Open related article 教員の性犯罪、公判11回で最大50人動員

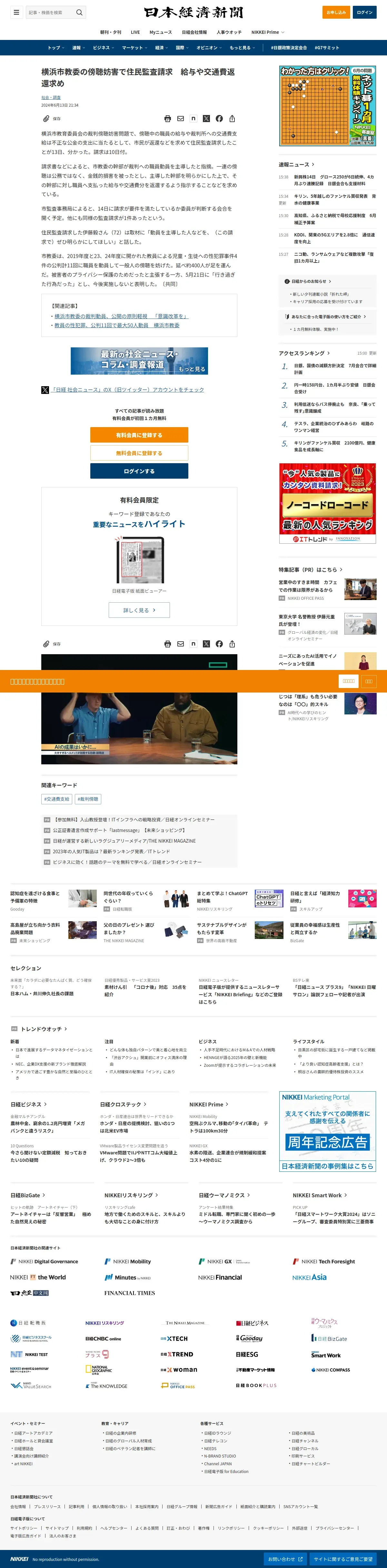click(x=117, y=325)
